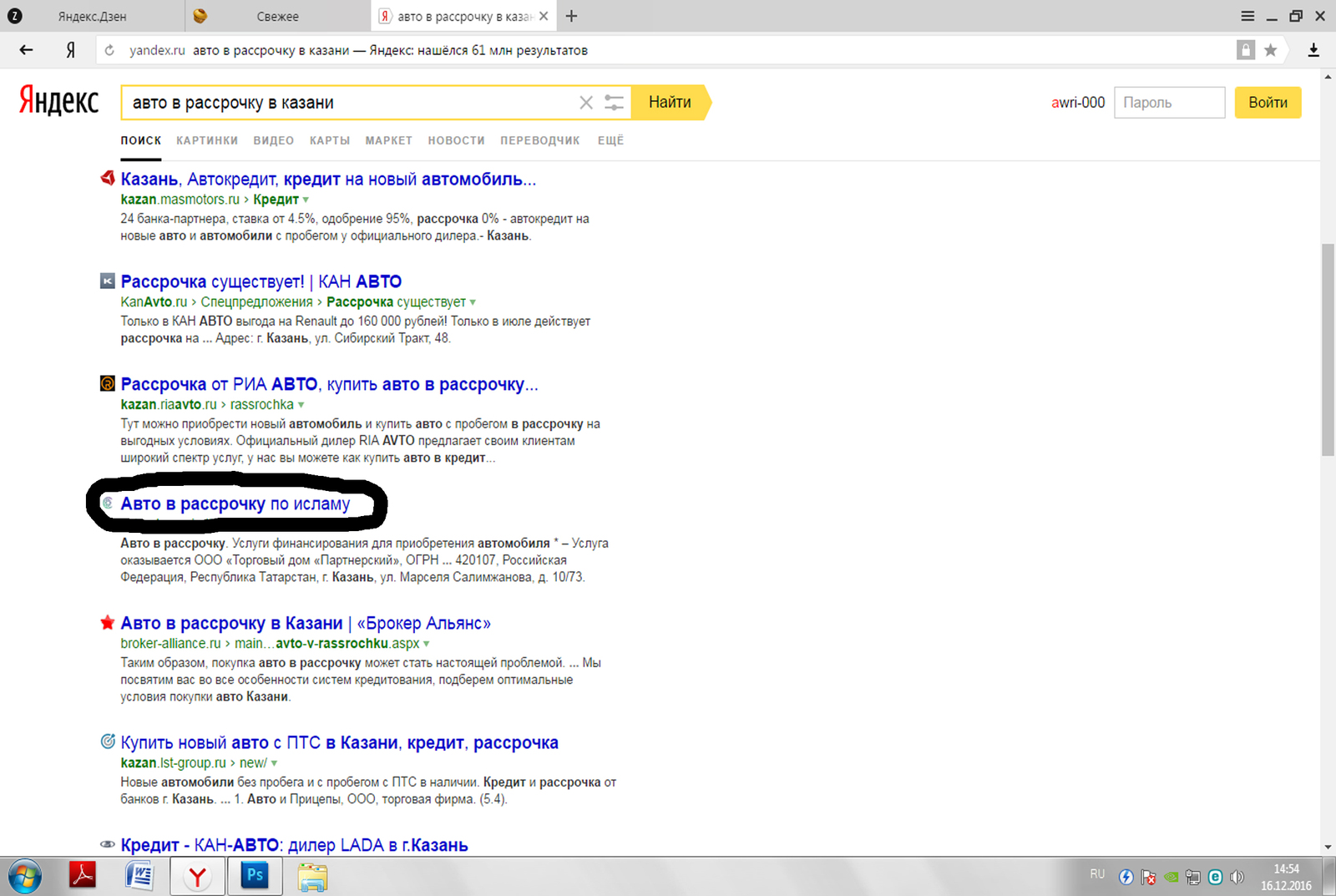Open Photoshop from the taskbar

point(255,877)
